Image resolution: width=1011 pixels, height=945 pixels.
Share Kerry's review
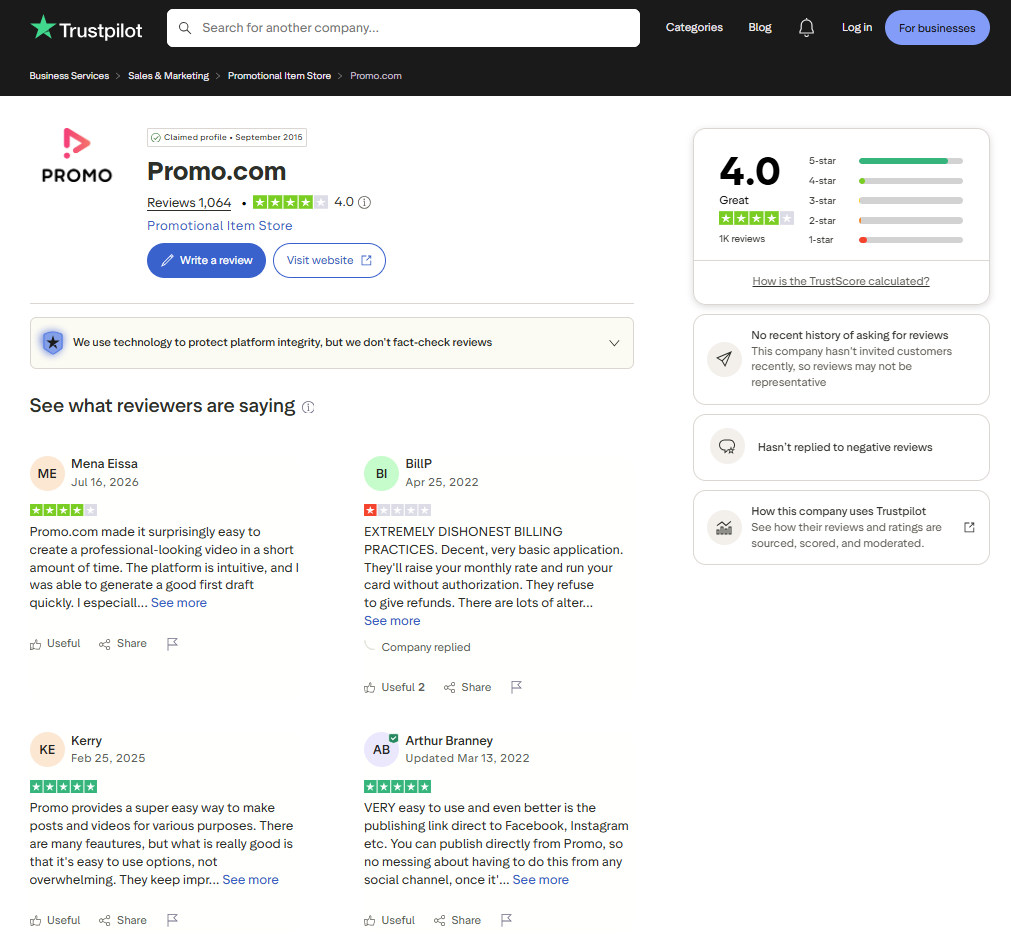click(123, 920)
